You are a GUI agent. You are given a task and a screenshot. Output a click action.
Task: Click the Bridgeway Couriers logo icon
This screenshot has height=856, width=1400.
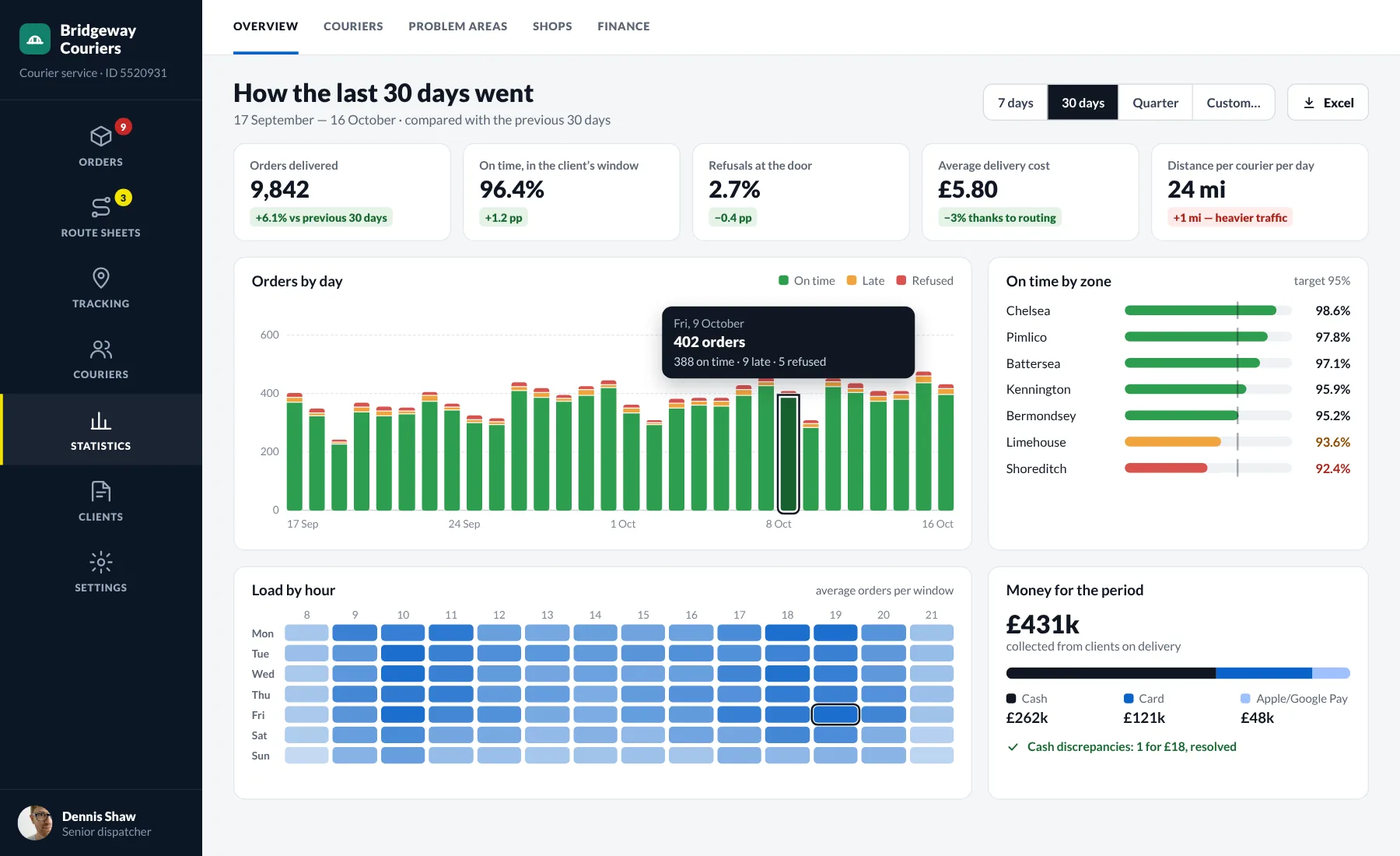tap(35, 39)
